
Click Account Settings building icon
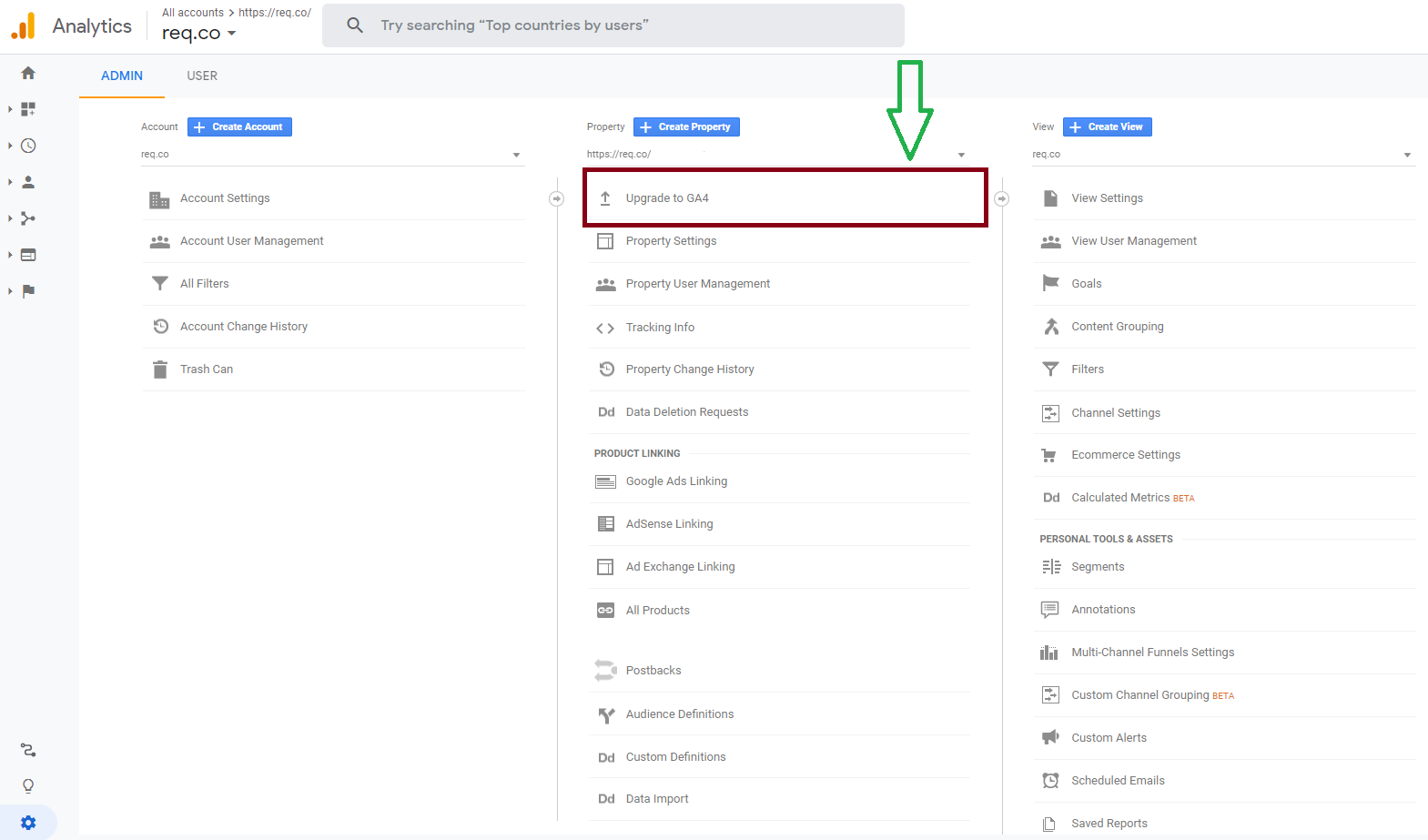[159, 199]
